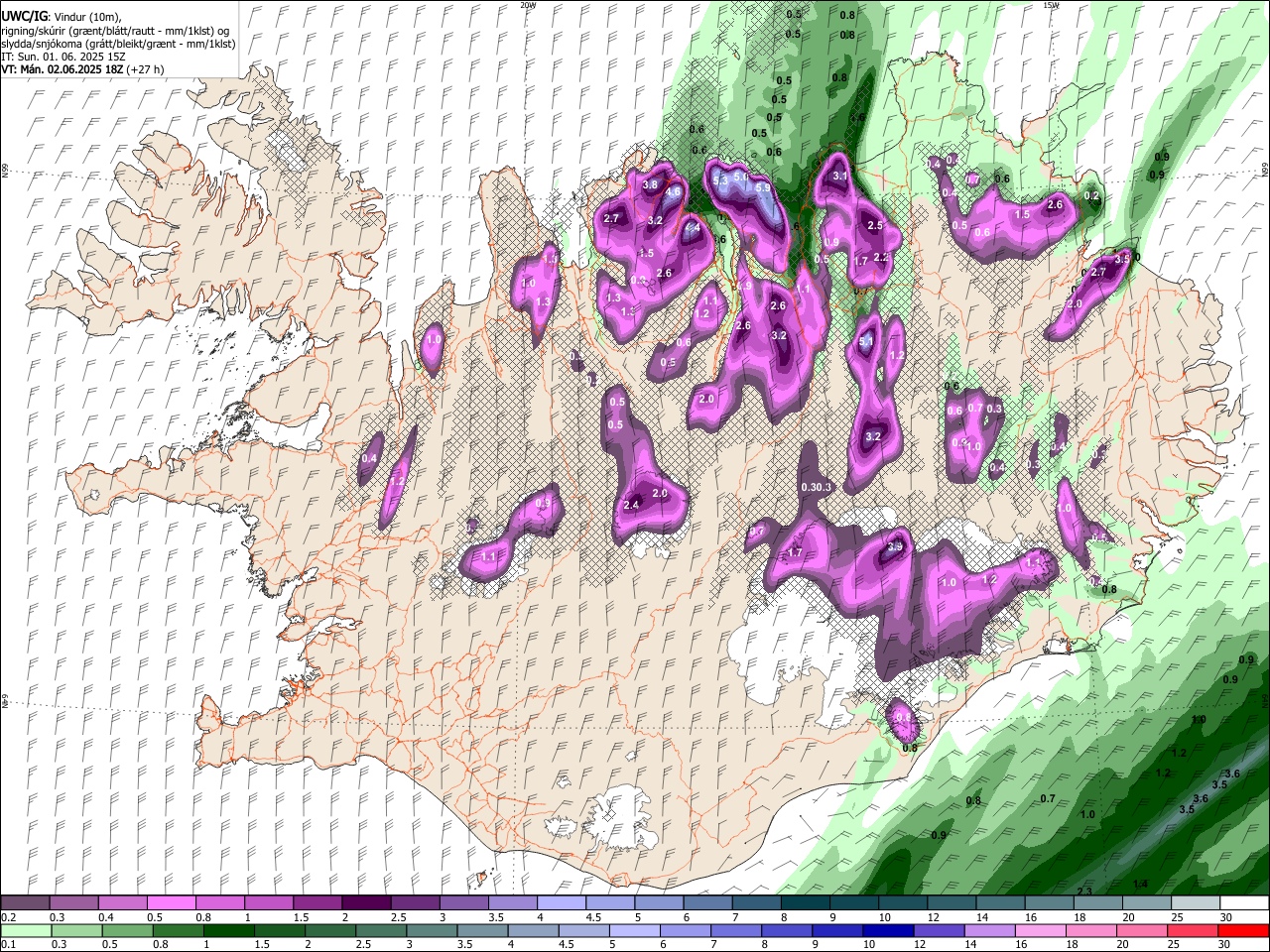Viewport: 1270px width, 952px height.
Task: Select the darkest green rain swatch between 1 and 1.5
Action: pyautogui.click(x=228, y=930)
